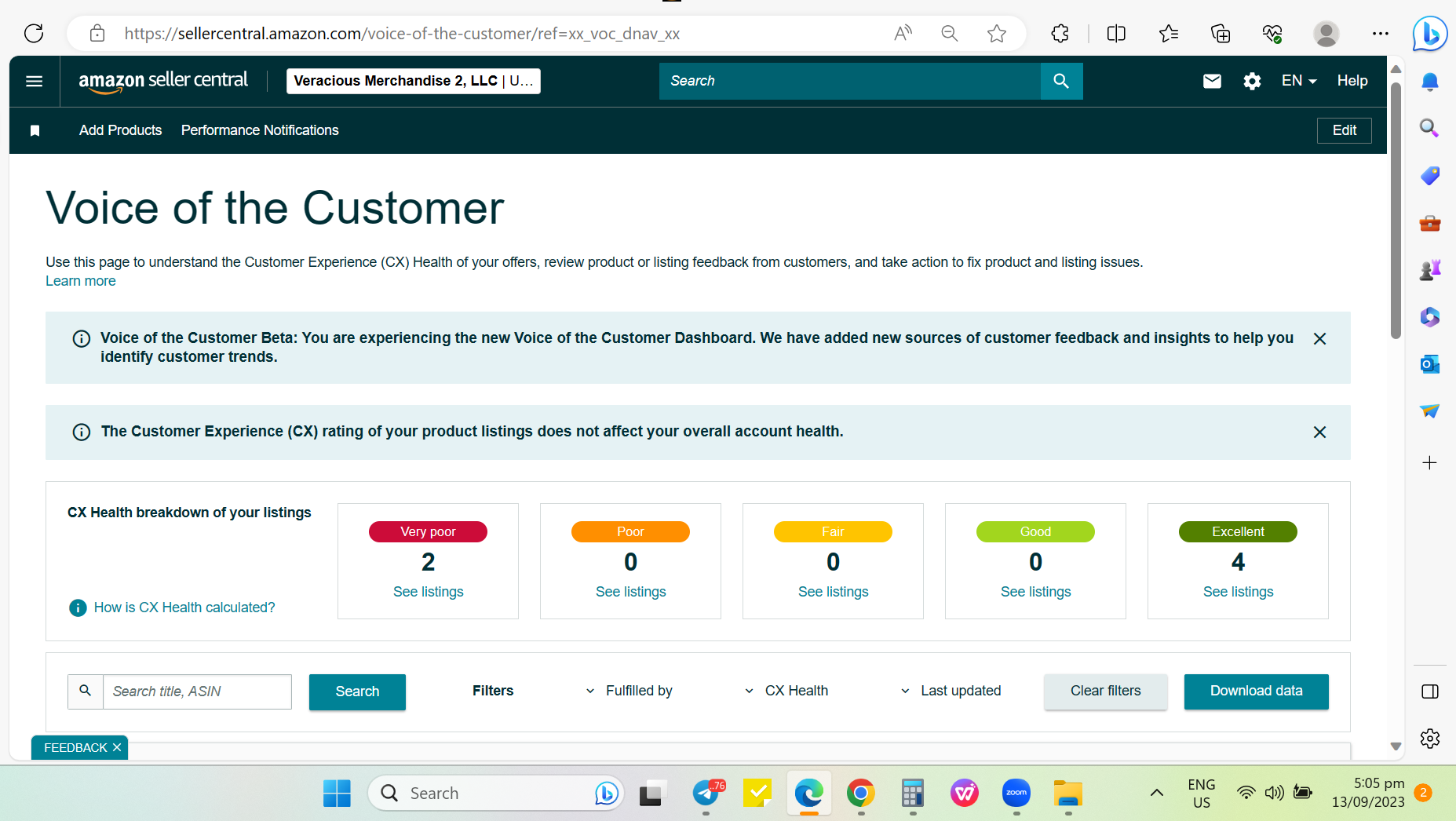Open How is CX Health calculated?
The height and width of the screenshot is (821, 1456).
[184, 608]
